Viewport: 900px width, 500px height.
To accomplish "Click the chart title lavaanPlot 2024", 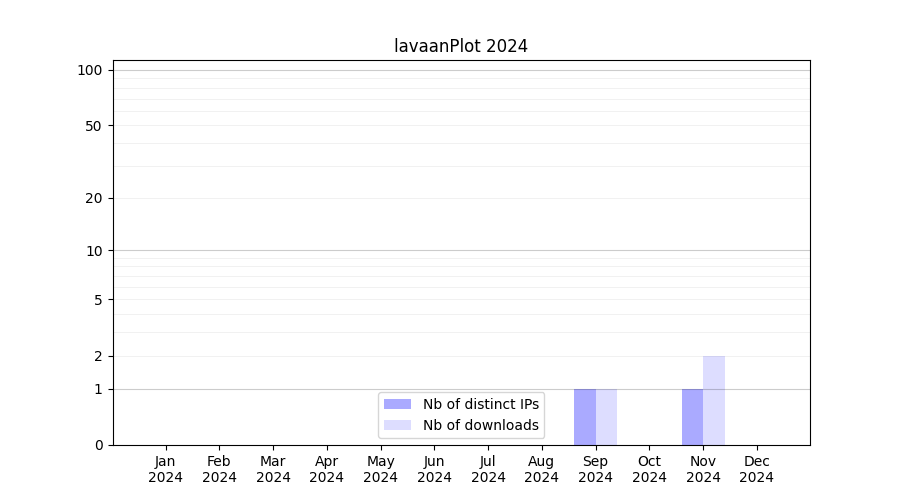I will pos(461,46).
